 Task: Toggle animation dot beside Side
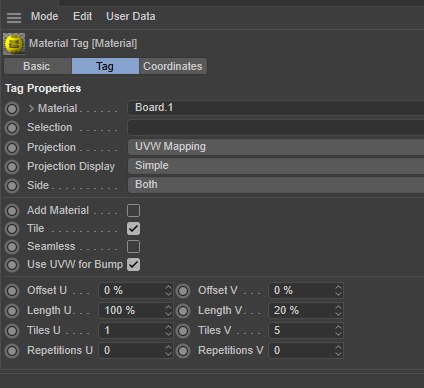(x=12, y=186)
